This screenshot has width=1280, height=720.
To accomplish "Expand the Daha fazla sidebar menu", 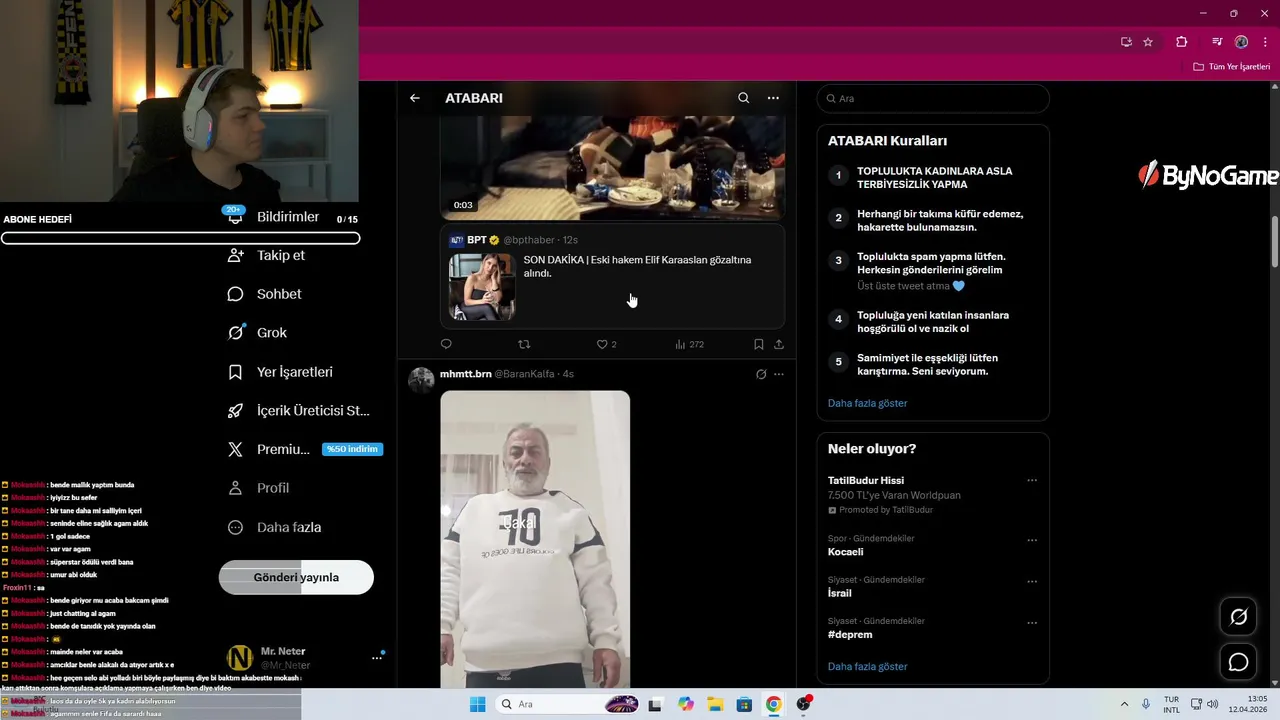I will [275, 527].
